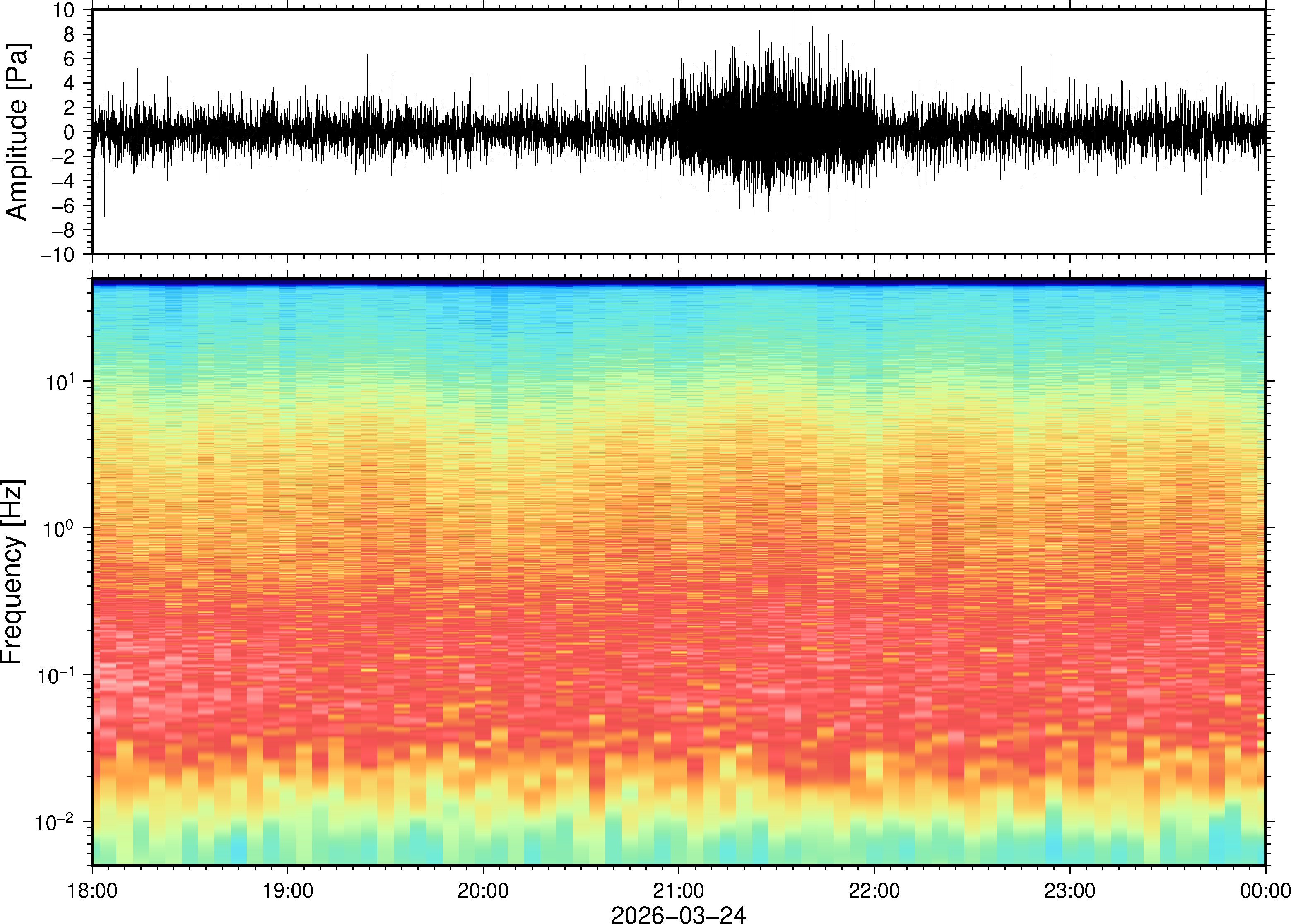Click the 23:00 time axis label

pyautogui.click(x=1069, y=890)
